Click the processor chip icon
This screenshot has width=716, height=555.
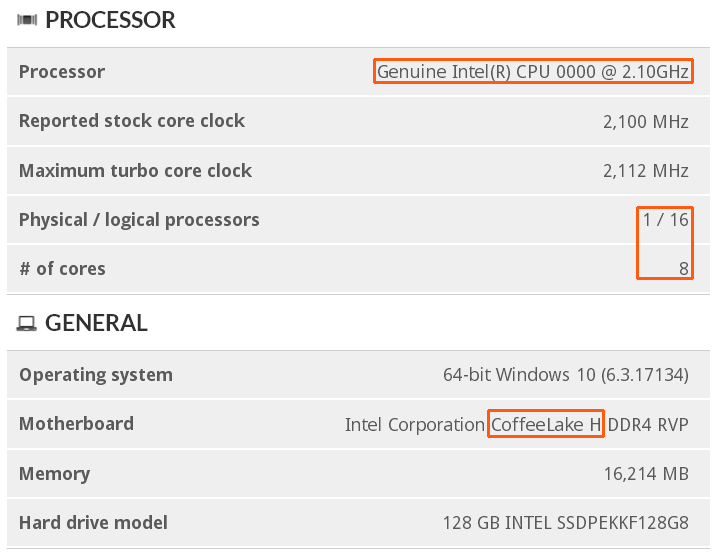(27, 20)
